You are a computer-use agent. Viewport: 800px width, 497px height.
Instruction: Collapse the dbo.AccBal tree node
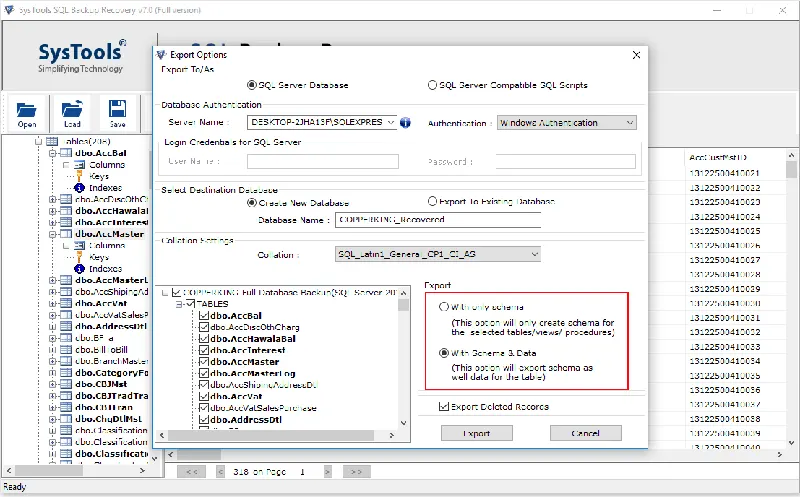pos(52,153)
